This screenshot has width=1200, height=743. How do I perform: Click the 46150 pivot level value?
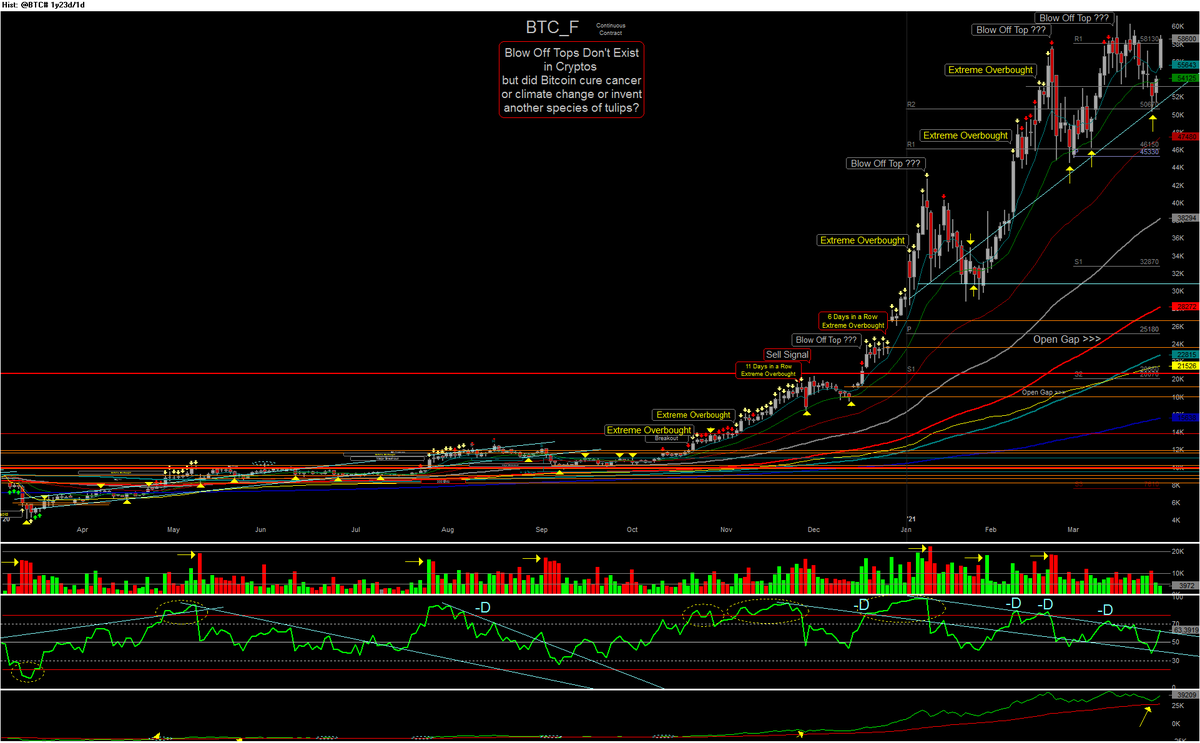coord(1150,144)
